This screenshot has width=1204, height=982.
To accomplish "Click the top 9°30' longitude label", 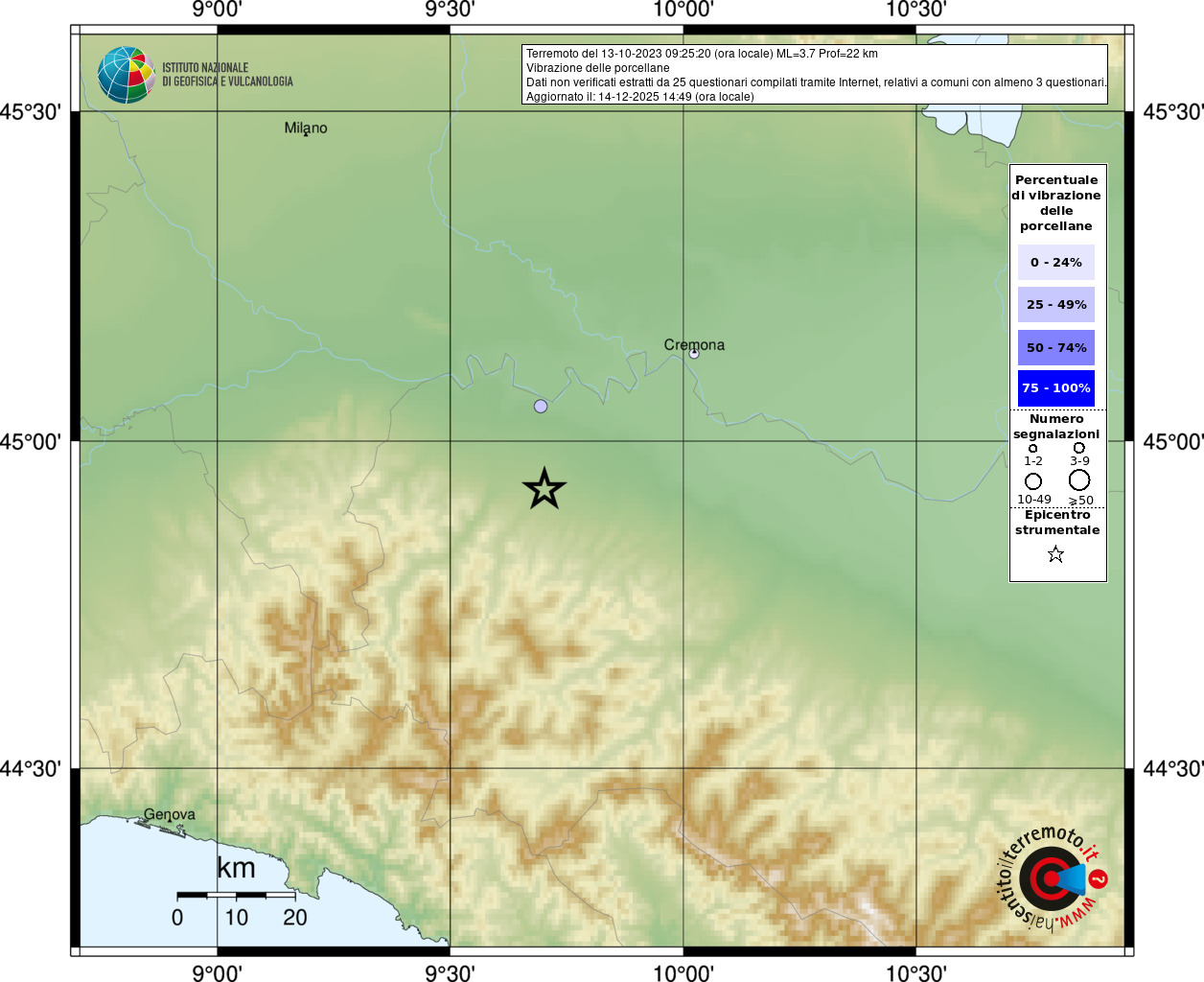I will pos(450,10).
